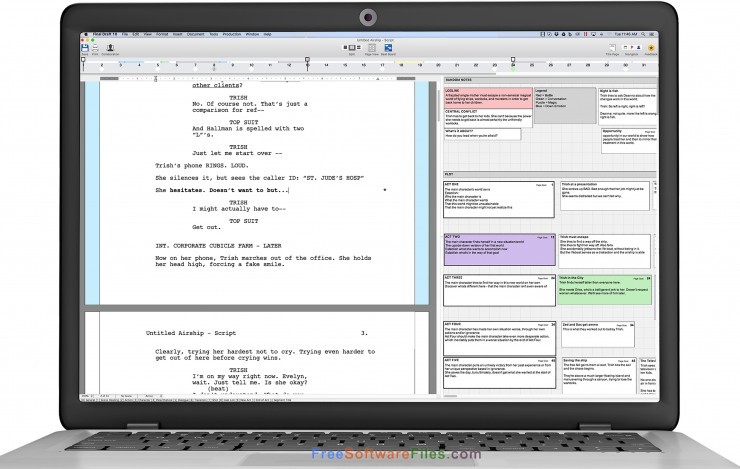Open the View menu
The width and height of the screenshot is (740, 469).
point(147,34)
